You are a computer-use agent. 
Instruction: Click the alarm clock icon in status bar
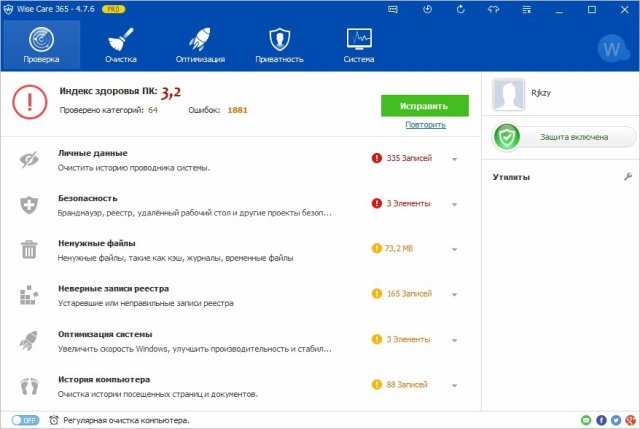(x=52, y=420)
